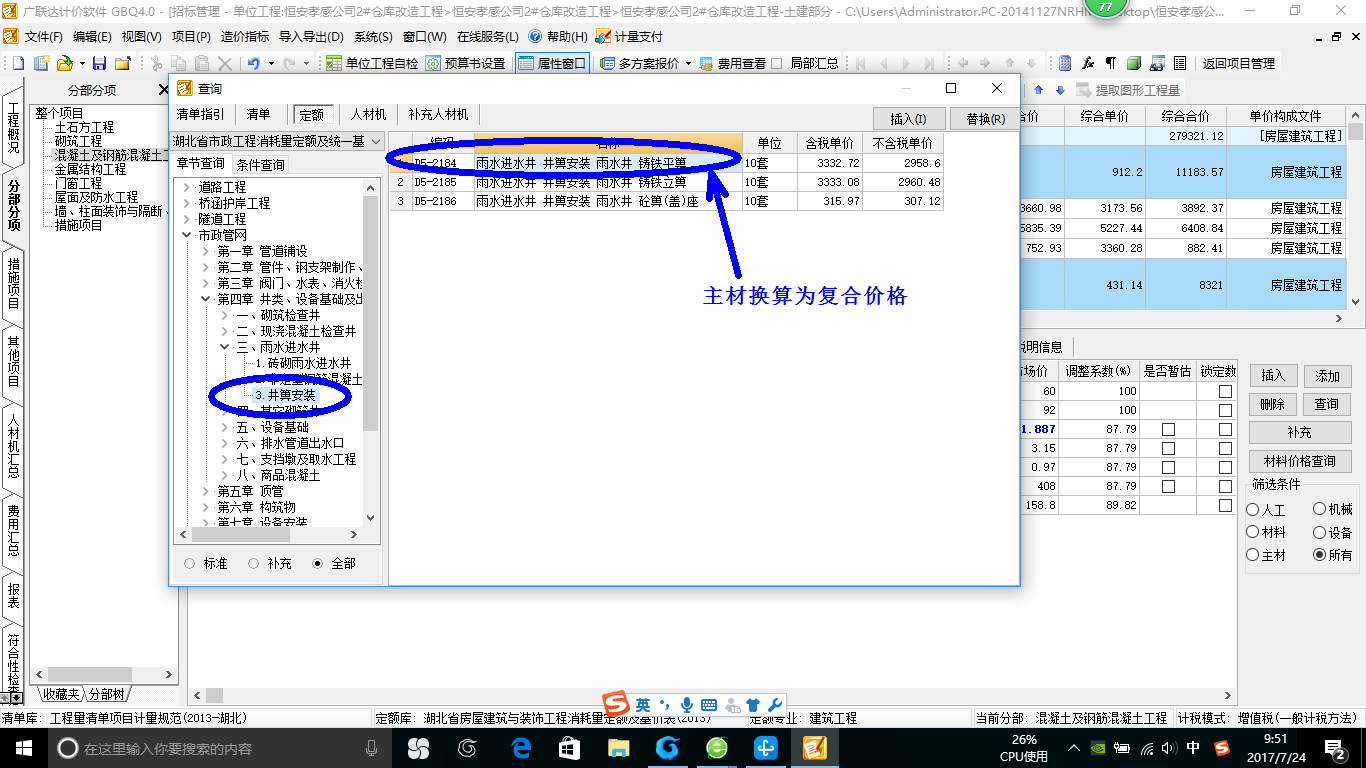Collapse the 市政管网 tree node
1366x768 pixels.
tap(187, 235)
